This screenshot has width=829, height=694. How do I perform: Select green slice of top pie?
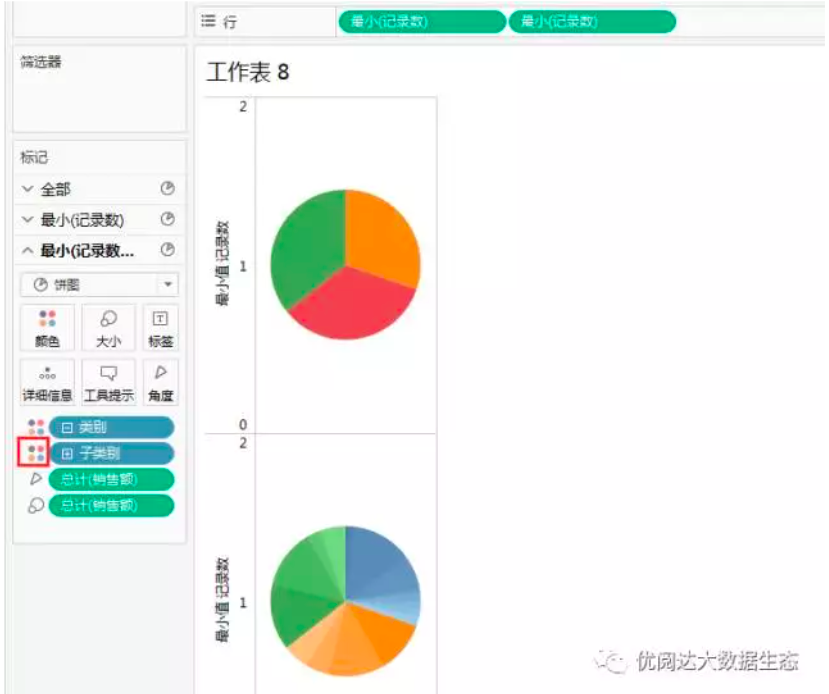click(309, 246)
